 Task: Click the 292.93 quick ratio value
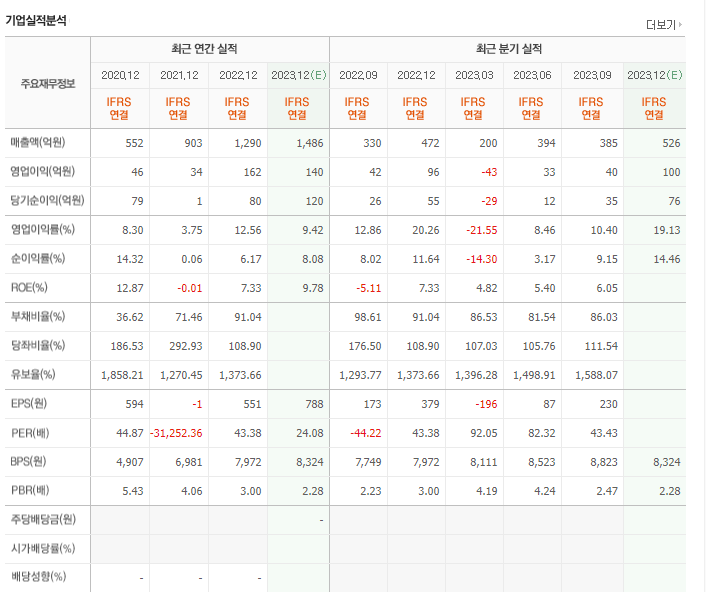pyautogui.click(x=186, y=346)
